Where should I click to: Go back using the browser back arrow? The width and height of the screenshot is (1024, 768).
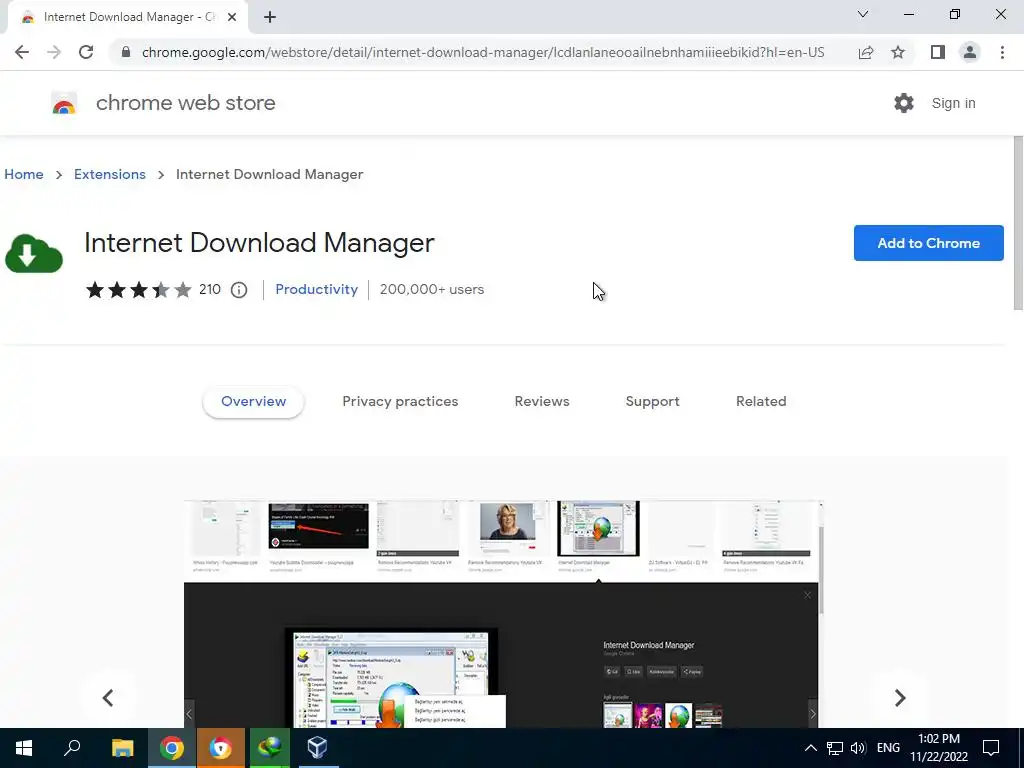22,52
